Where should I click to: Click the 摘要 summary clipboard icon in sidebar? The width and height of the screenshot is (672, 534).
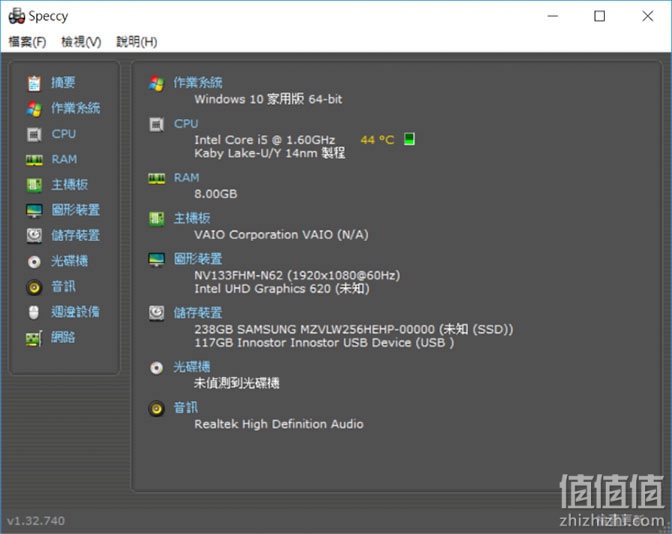(x=34, y=83)
